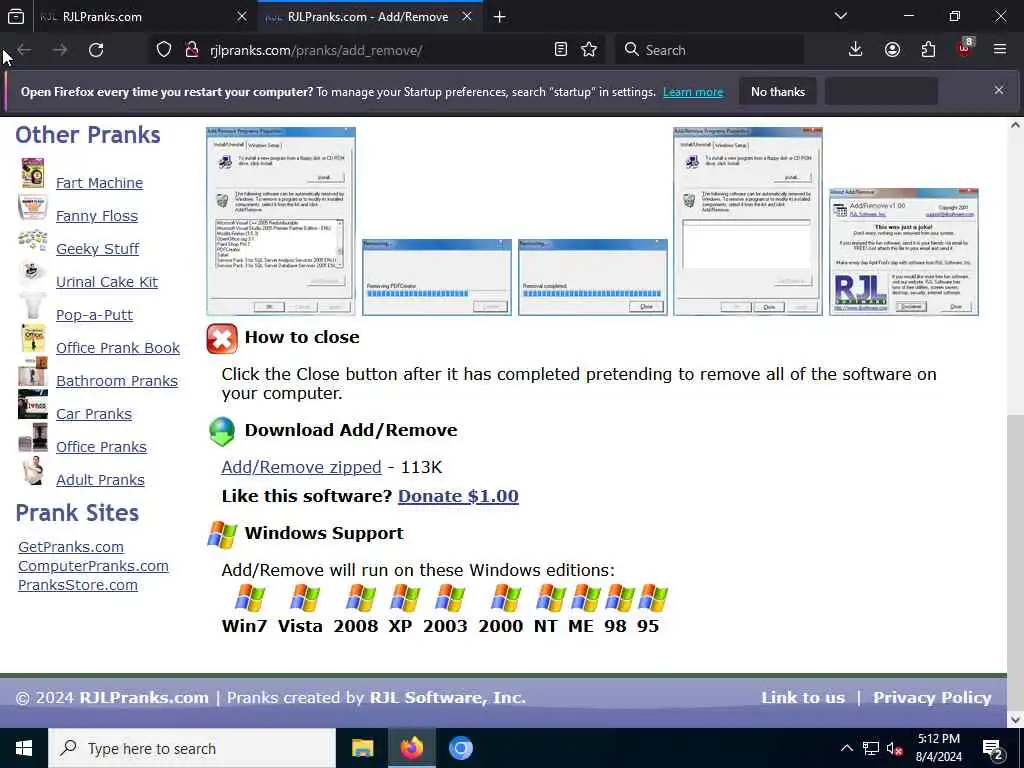The width and height of the screenshot is (1024, 768).
Task: Expand the list all tabs chevron
Action: [841, 16]
